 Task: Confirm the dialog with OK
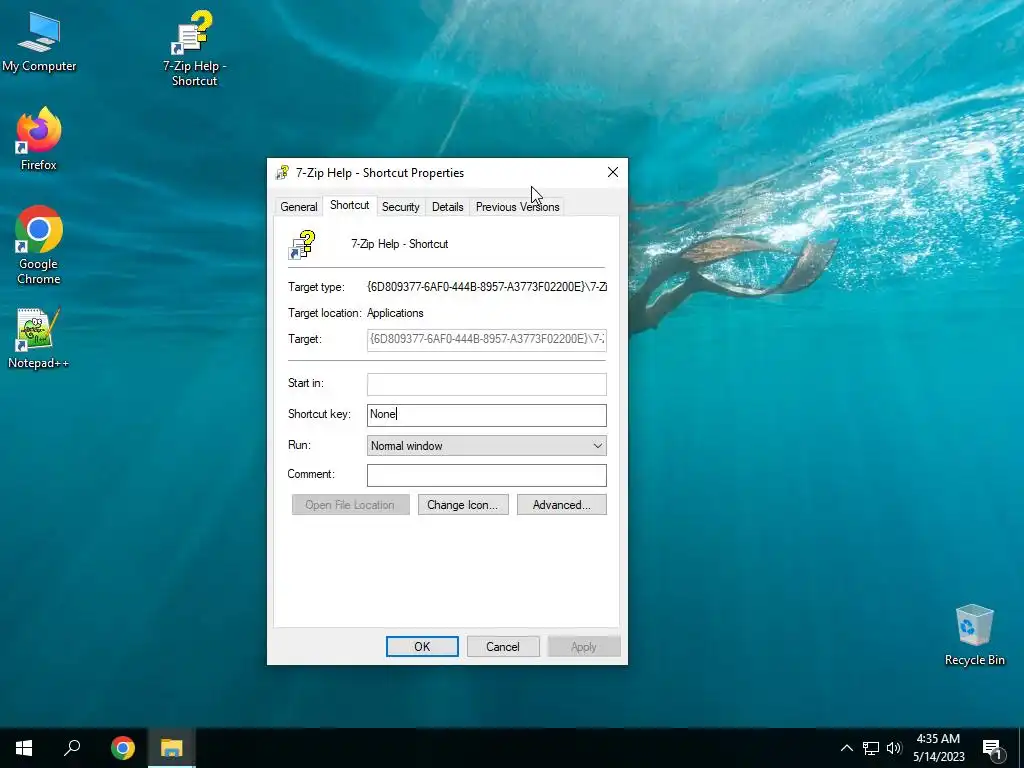[422, 647]
